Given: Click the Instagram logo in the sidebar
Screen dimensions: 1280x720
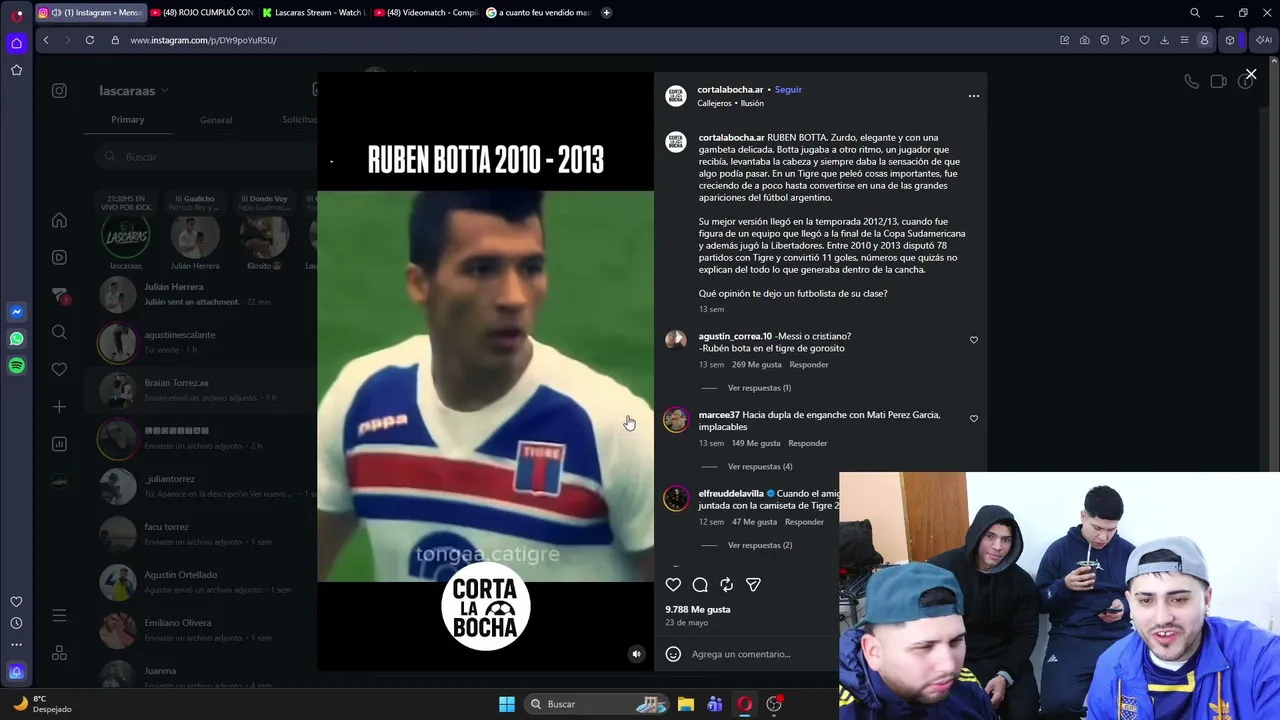Looking at the screenshot, I should [x=59, y=91].
